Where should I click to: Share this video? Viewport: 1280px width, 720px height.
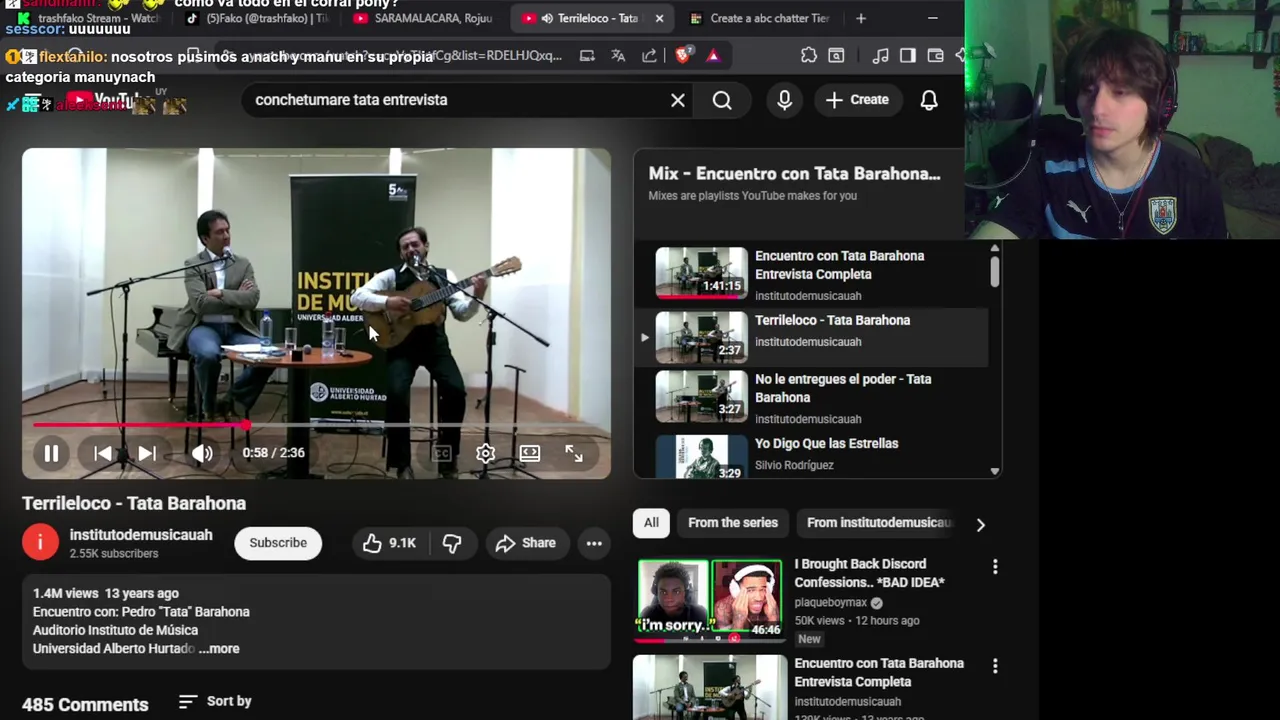click(525, 543)
